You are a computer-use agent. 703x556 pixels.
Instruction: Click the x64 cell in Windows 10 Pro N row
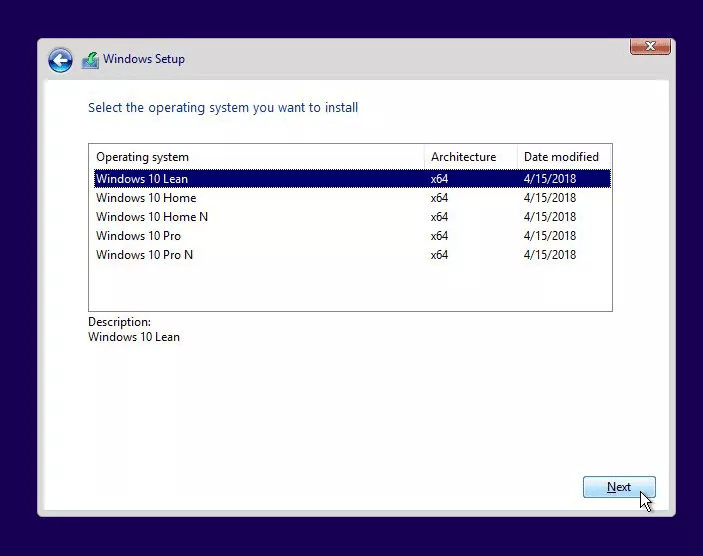(439, 255)
